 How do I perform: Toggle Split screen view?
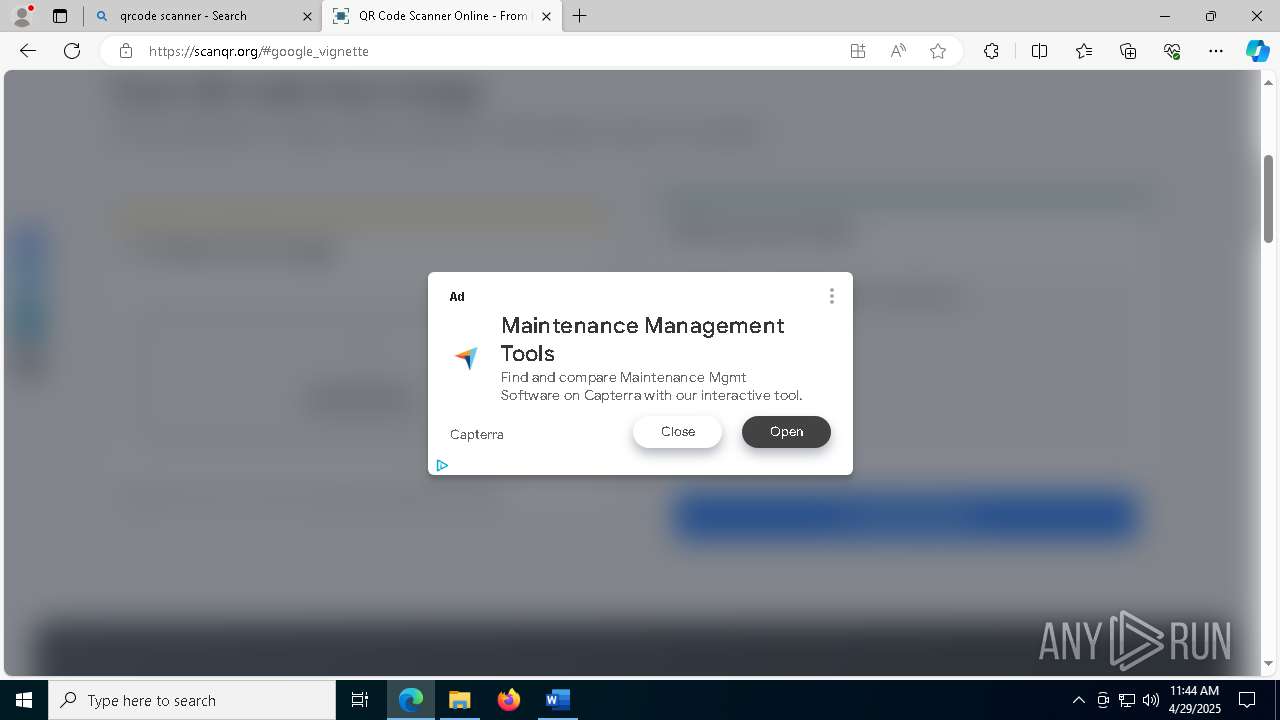click(x=1039, y=51)
